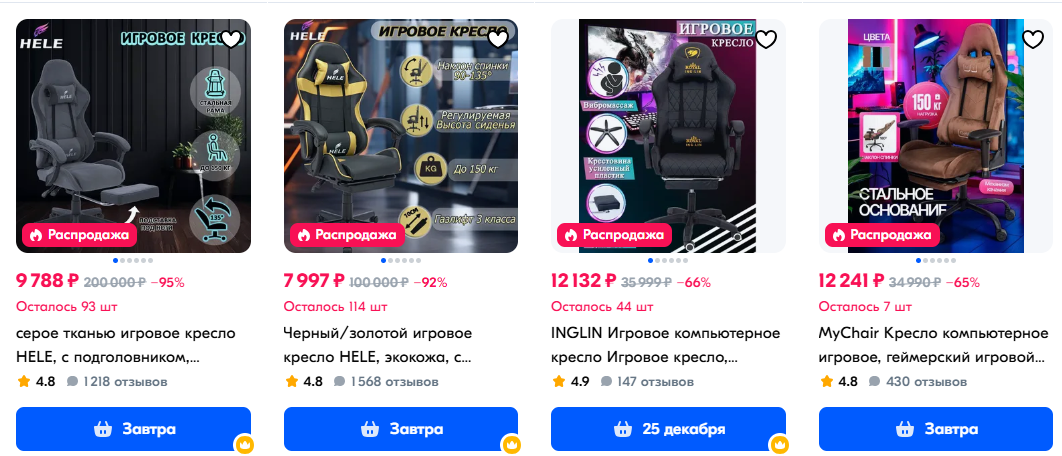The height and width of the screenshot is (456, 1062).
Task: Open INGLIN vibromassage chair image
Action: click(668, 136)
